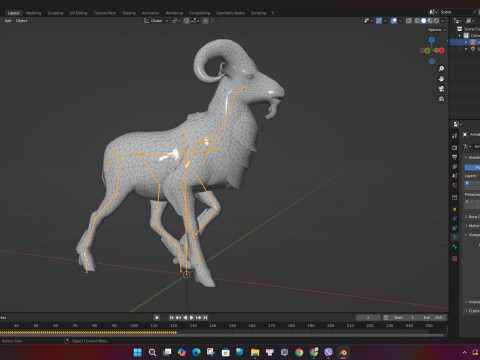Image resolution: width=480 pixels, height=360 pixels.
Task: Expand the Collection tree row in outliner
Action: coord(460,35)
